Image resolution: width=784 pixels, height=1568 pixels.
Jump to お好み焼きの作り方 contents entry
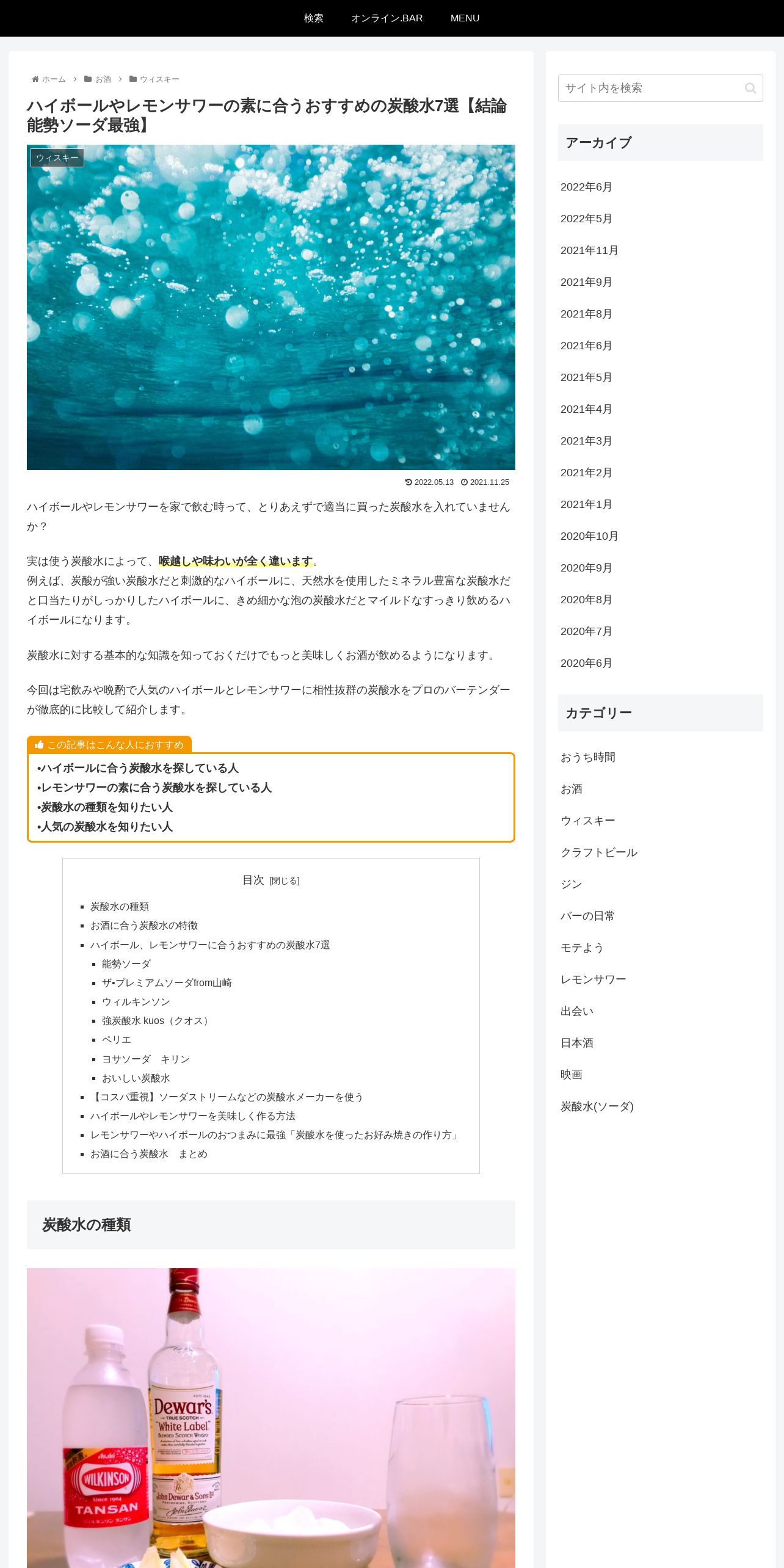pos(276,1135)
